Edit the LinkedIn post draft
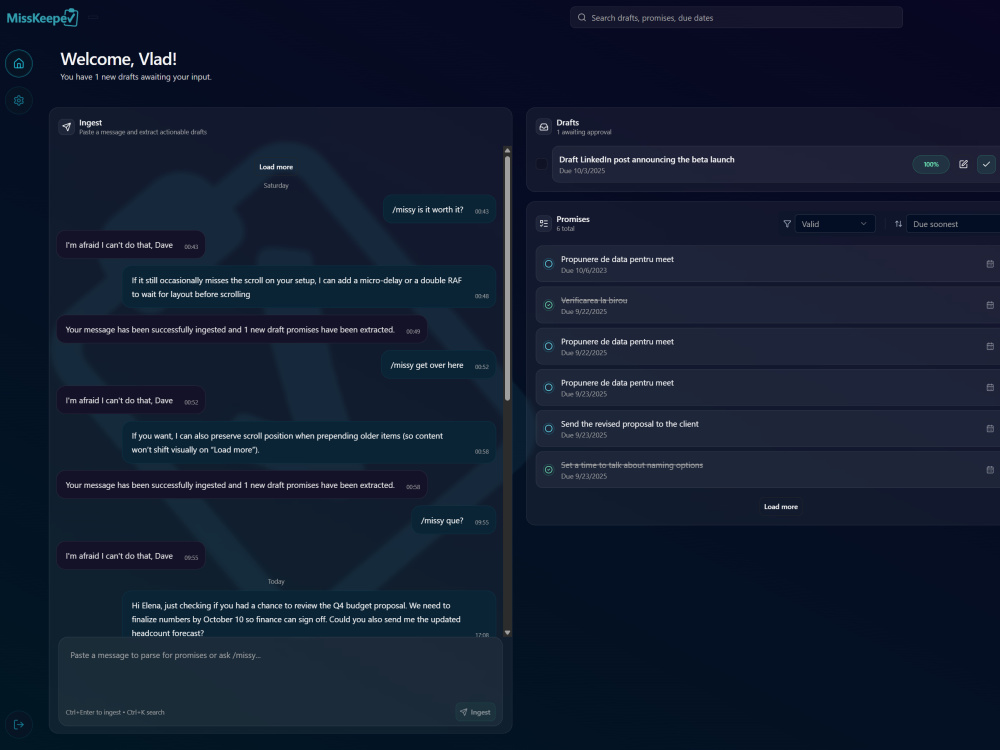This screenshot has height=750, width=1000. pos(963,164)
